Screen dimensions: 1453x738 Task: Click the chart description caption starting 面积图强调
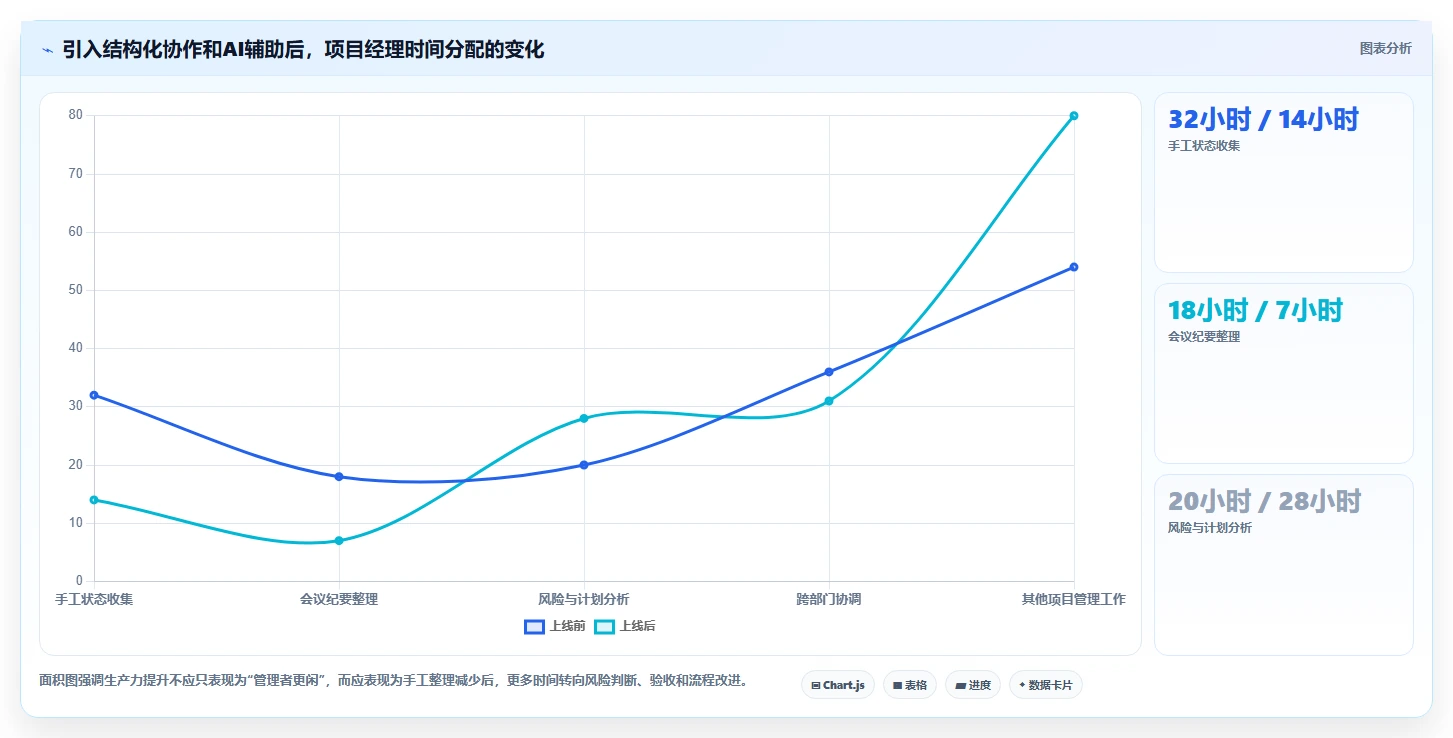(x=393, y=681)
